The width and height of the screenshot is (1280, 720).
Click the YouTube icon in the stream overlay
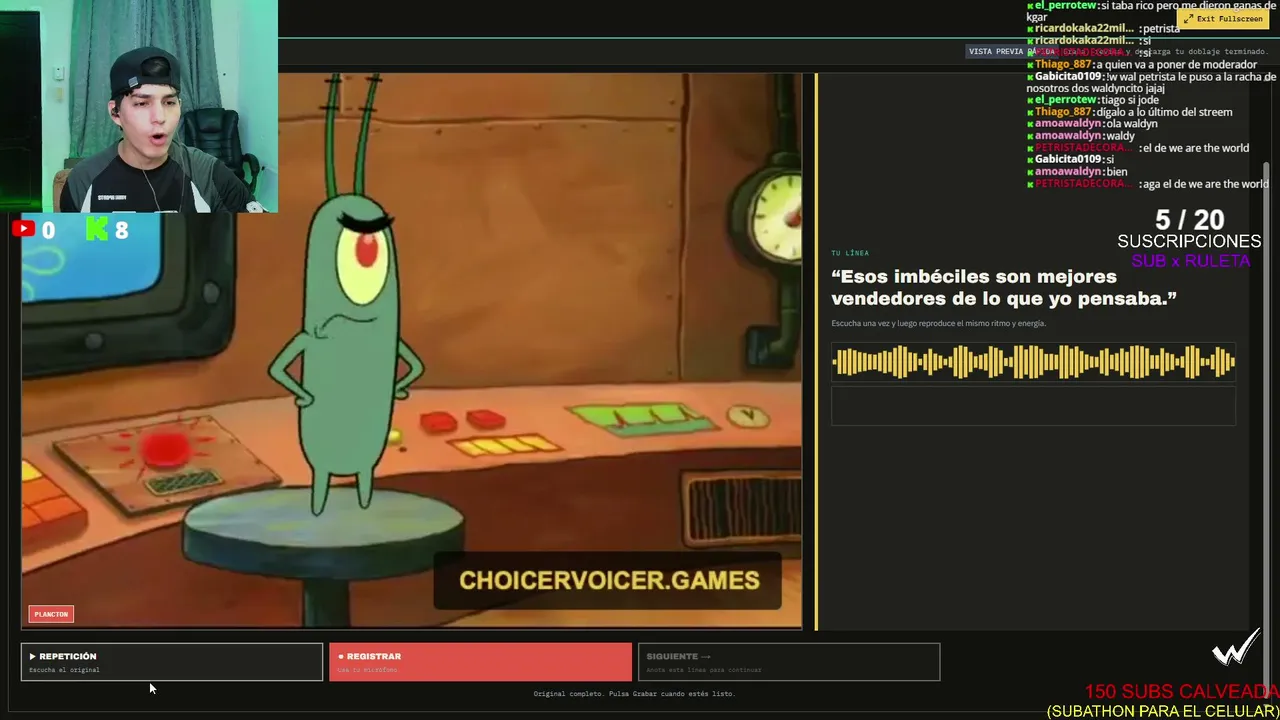tap(23, 229)
